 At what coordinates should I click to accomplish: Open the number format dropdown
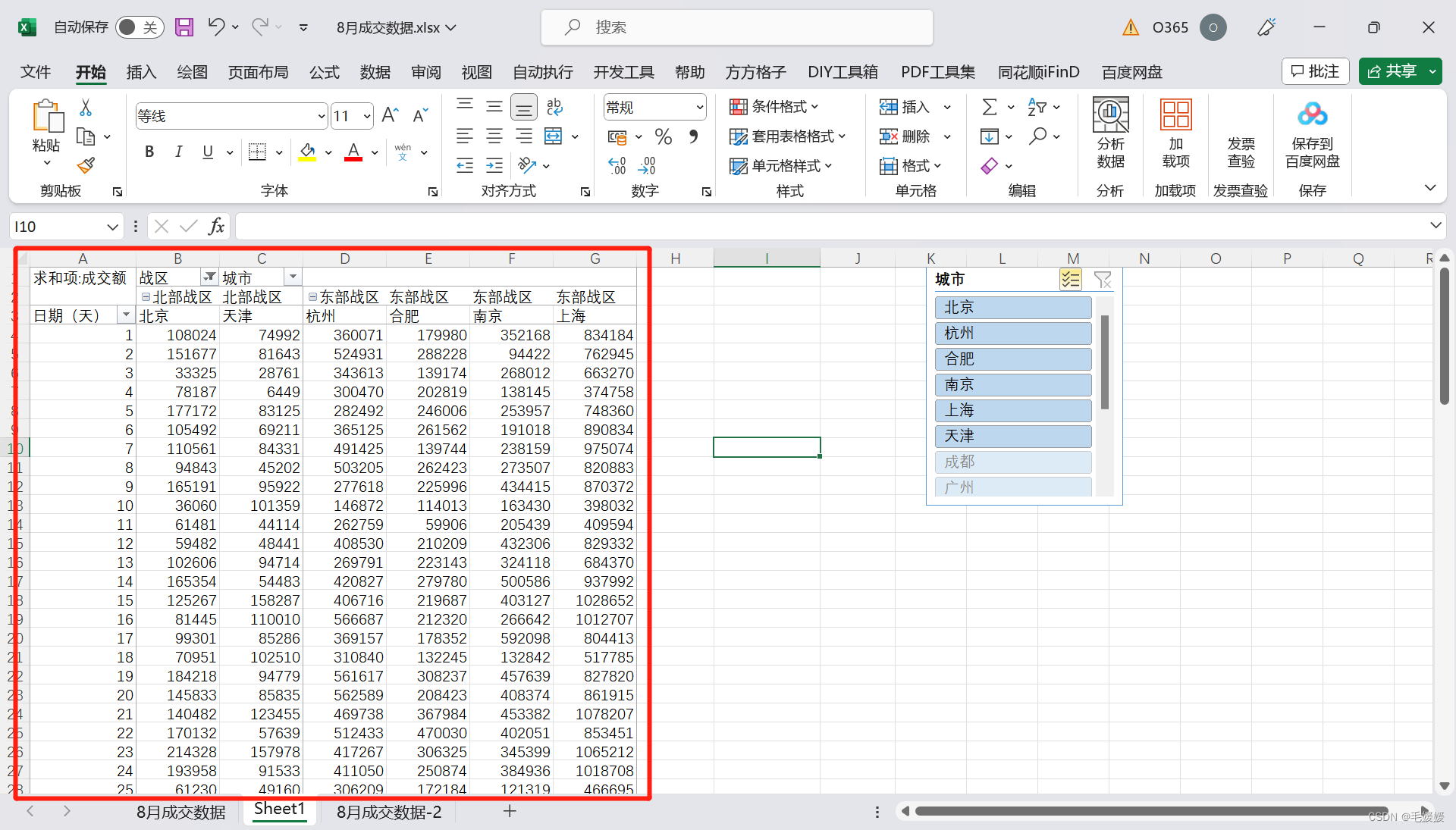pos(699,107)
